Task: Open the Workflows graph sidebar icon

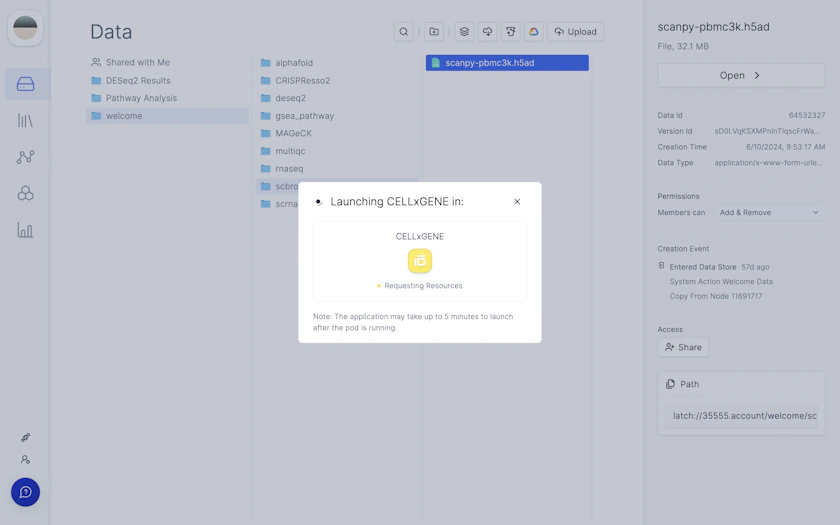Action: point(25,157)
